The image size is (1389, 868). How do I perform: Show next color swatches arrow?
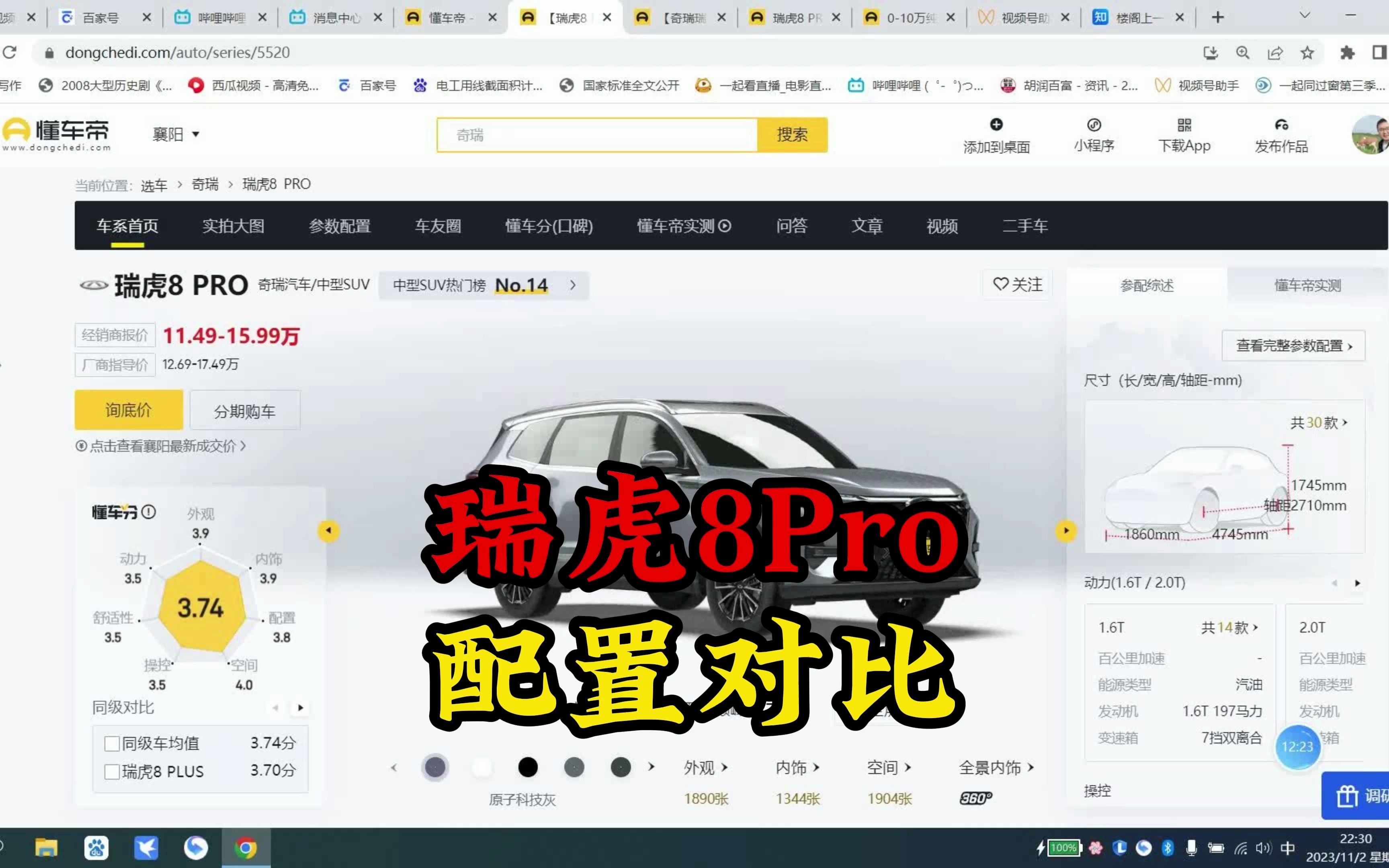pyautogui.click(x=651, y=766)
